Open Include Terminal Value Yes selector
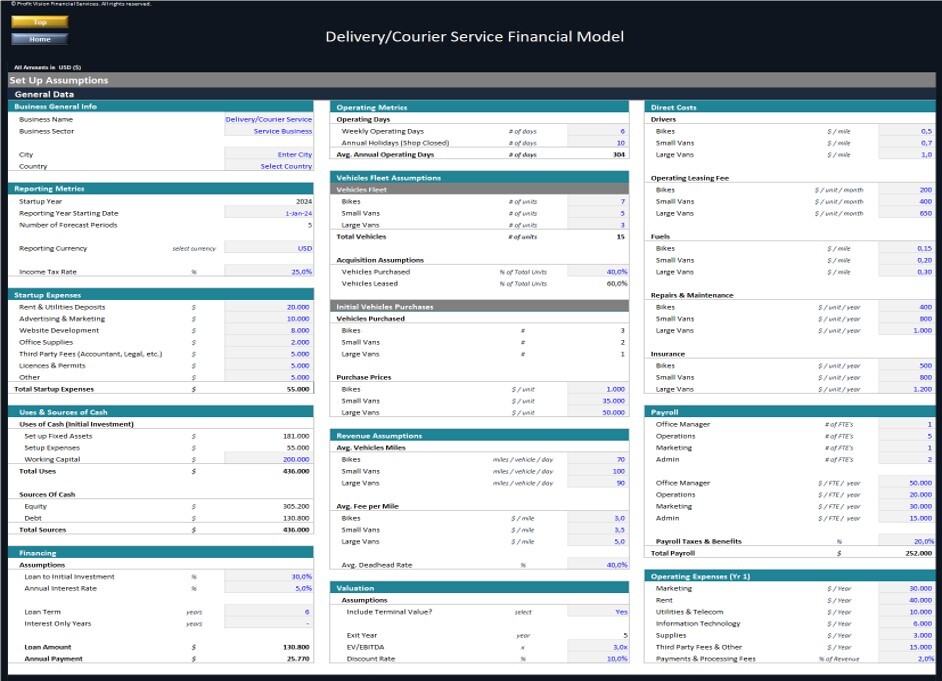 pyautogui.click(x=597, y=612)
